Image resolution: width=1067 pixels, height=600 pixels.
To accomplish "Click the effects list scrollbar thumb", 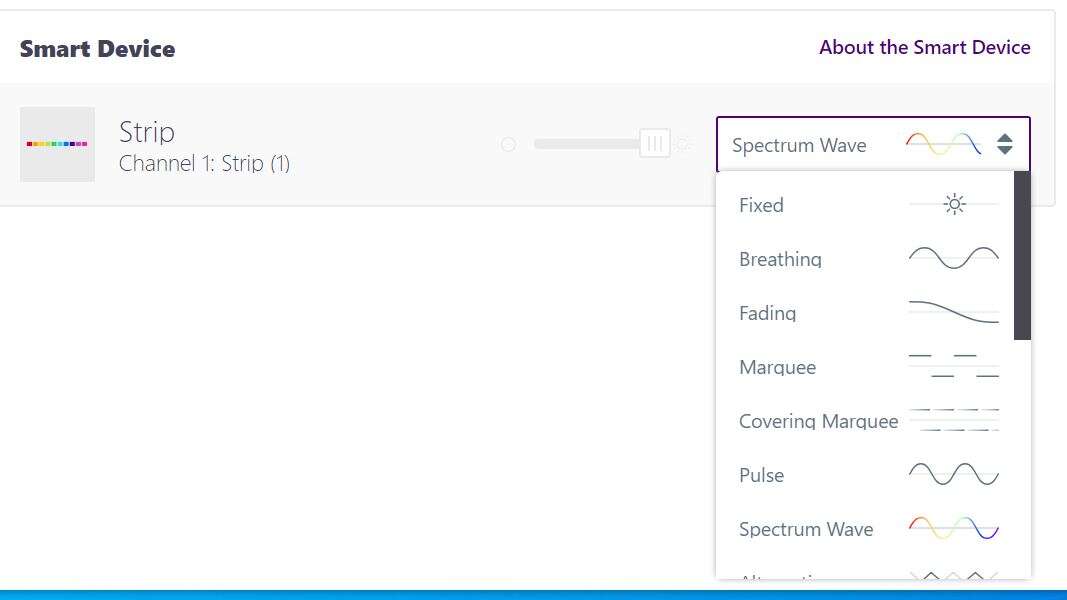I will pos(1021,255).
